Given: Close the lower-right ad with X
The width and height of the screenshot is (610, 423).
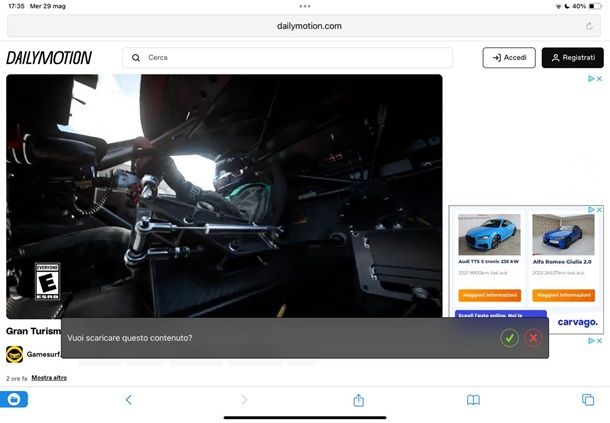Looking at the screenshot, I should (x=599, y=341).
